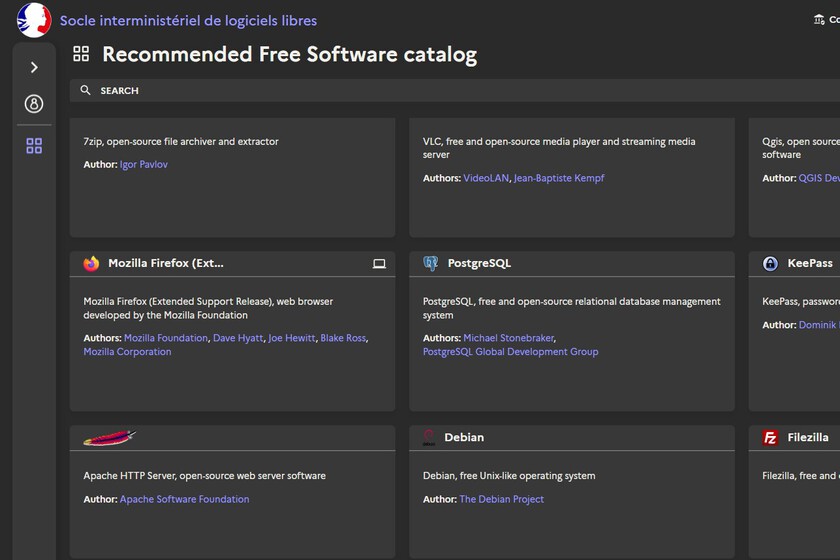Expand the left sidebar chevron
The image size is (840, 560).
tap(34, 67)
